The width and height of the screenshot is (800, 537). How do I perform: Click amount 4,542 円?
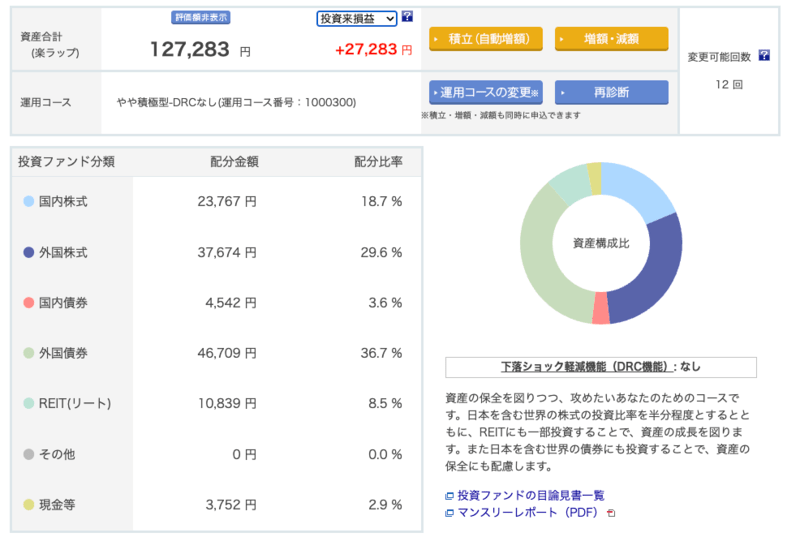231,303
